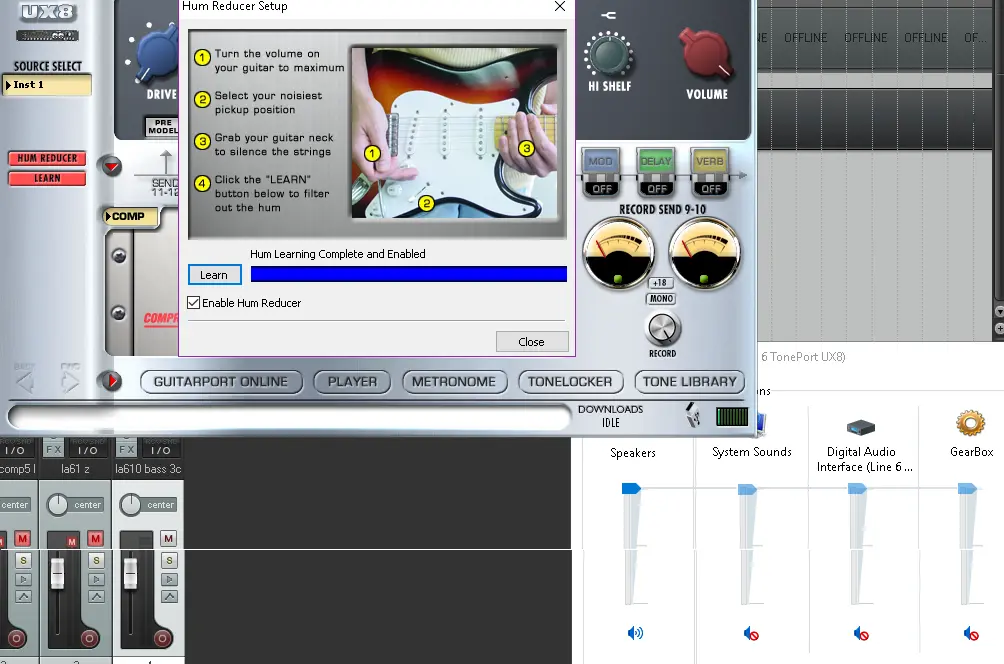
Task: Click the VOLUME knob
Action: pos(706,53)
